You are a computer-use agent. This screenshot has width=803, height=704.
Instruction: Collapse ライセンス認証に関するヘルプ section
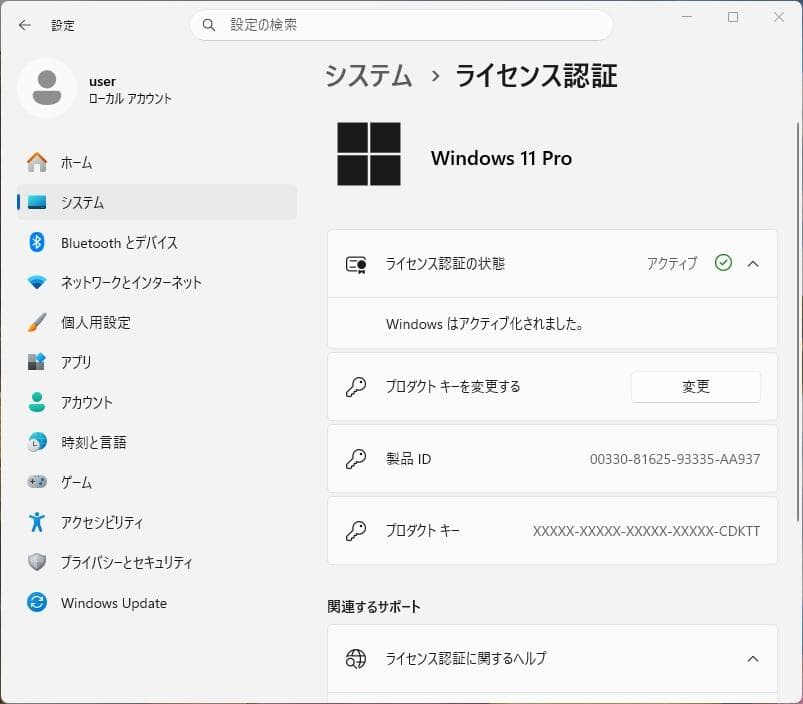pyautogui.click(x=753, y=659)
